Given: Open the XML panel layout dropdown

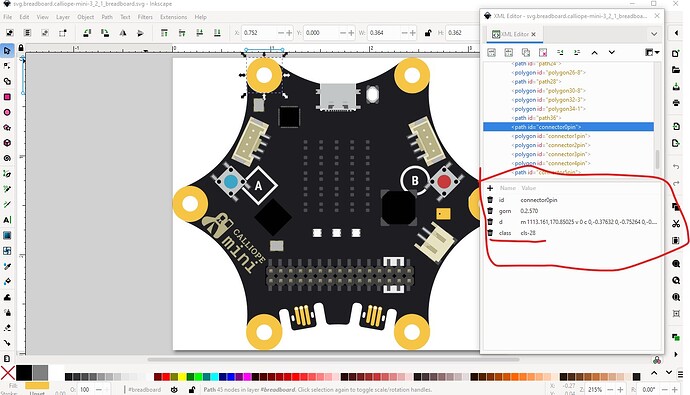Looking at the screenshot, I should click(652, 52).
